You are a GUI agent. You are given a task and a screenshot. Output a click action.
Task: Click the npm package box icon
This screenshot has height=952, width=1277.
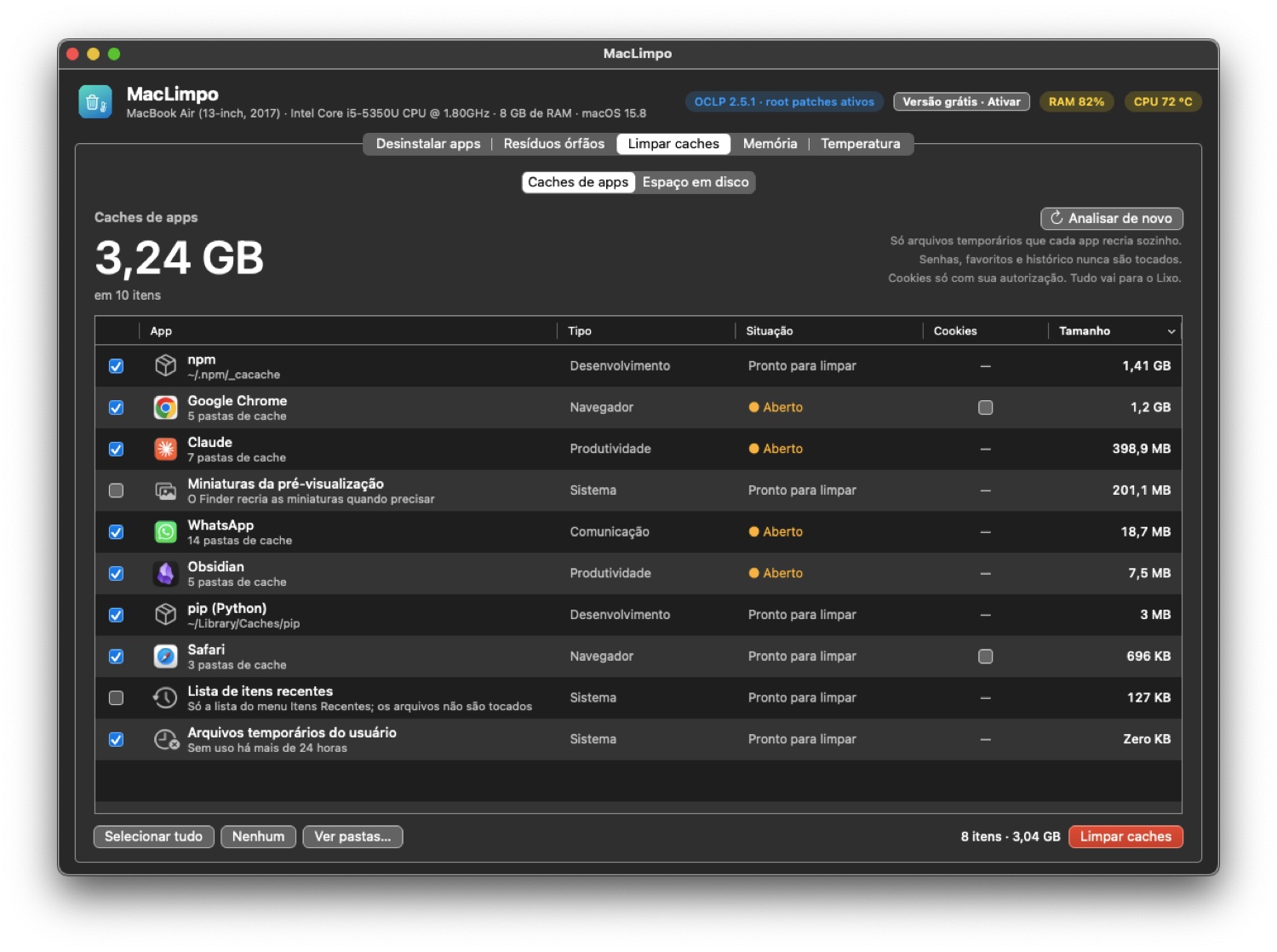[165, 365]
